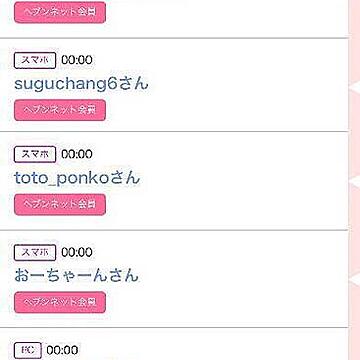The height and width of the screenshot is (360, 360).
Task: Open toto_ponkoさん user profile link
Action: click(77, 178)
